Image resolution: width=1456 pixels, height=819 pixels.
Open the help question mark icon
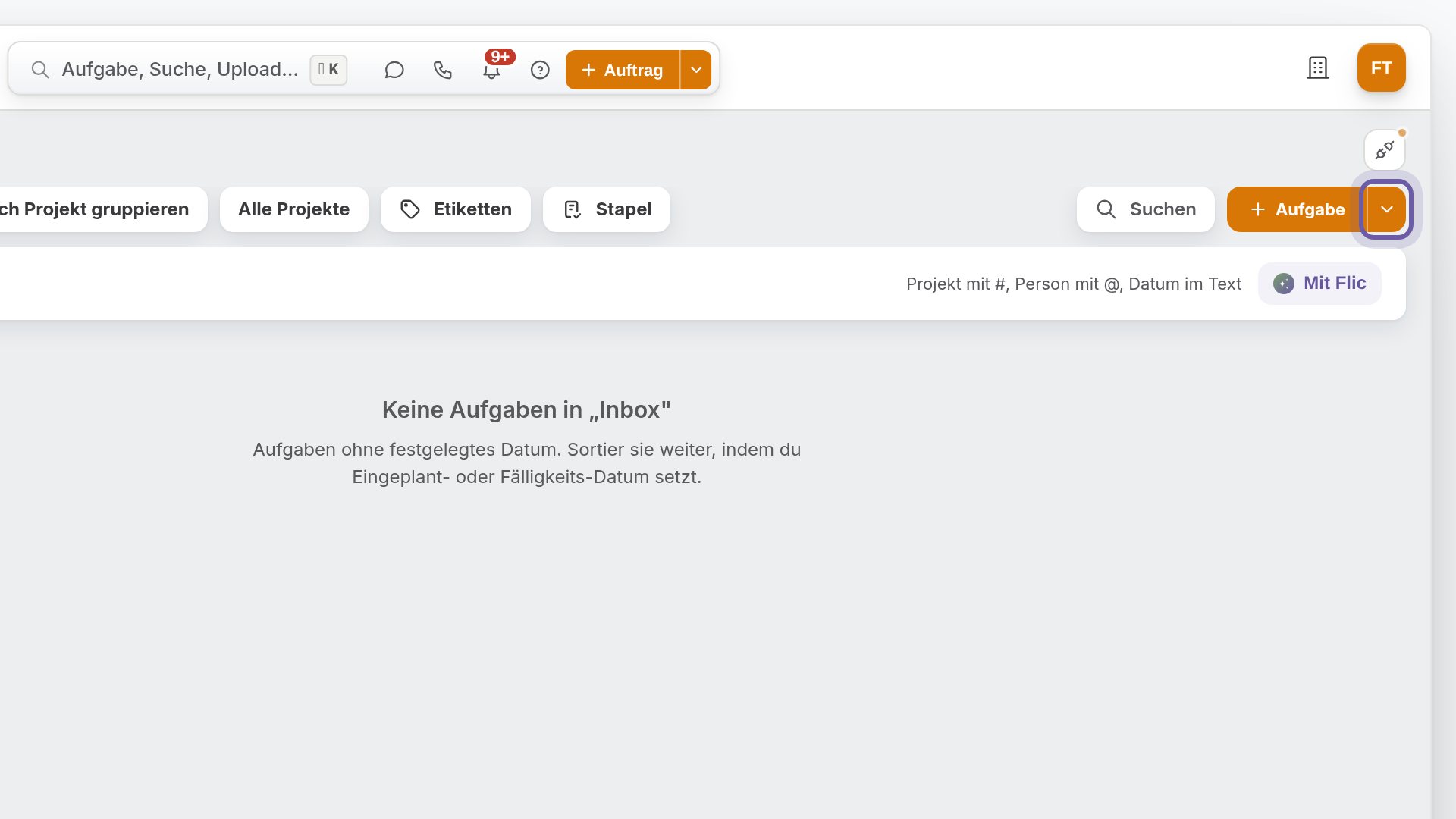[x=540, y=70]
